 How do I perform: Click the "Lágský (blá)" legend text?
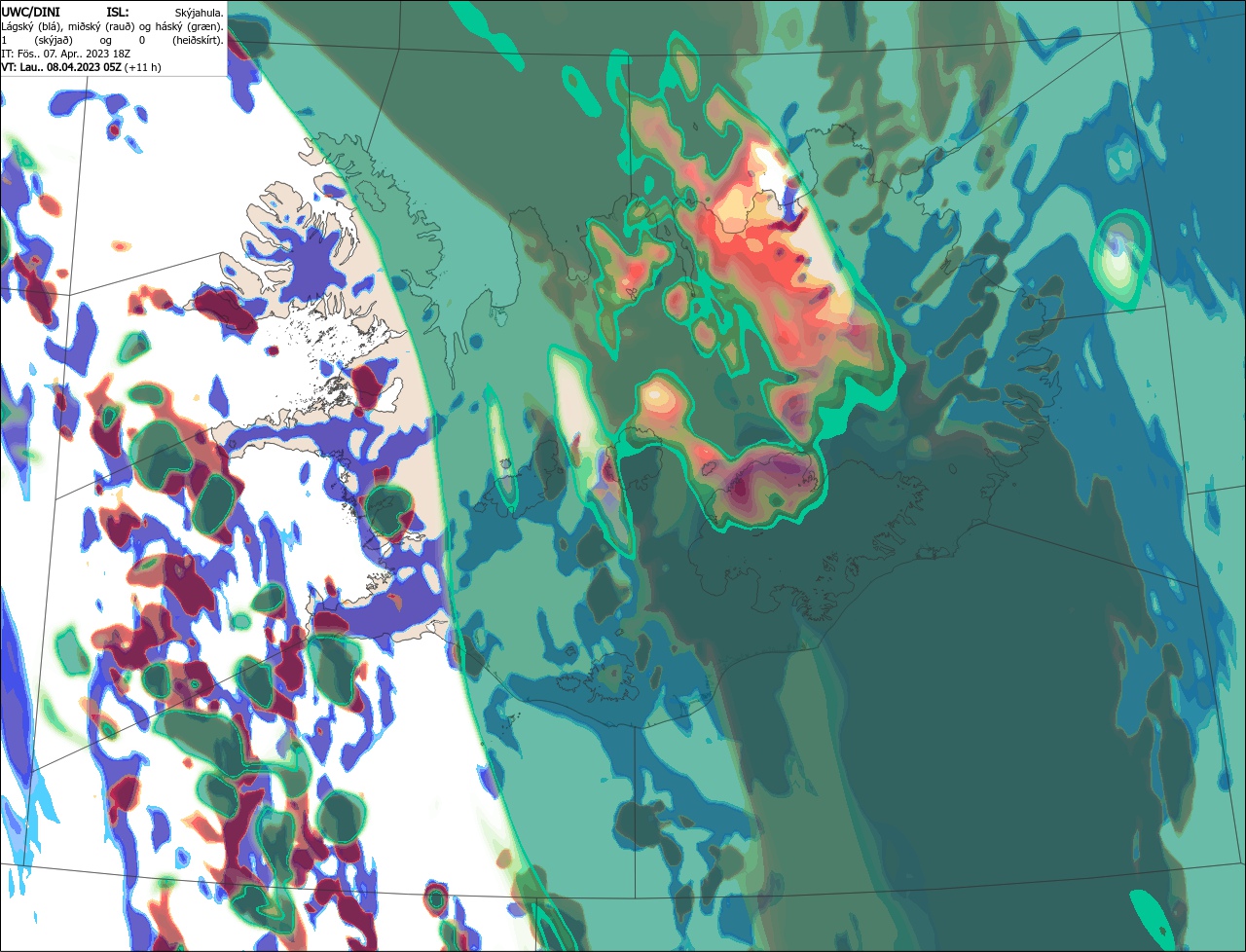32,27
